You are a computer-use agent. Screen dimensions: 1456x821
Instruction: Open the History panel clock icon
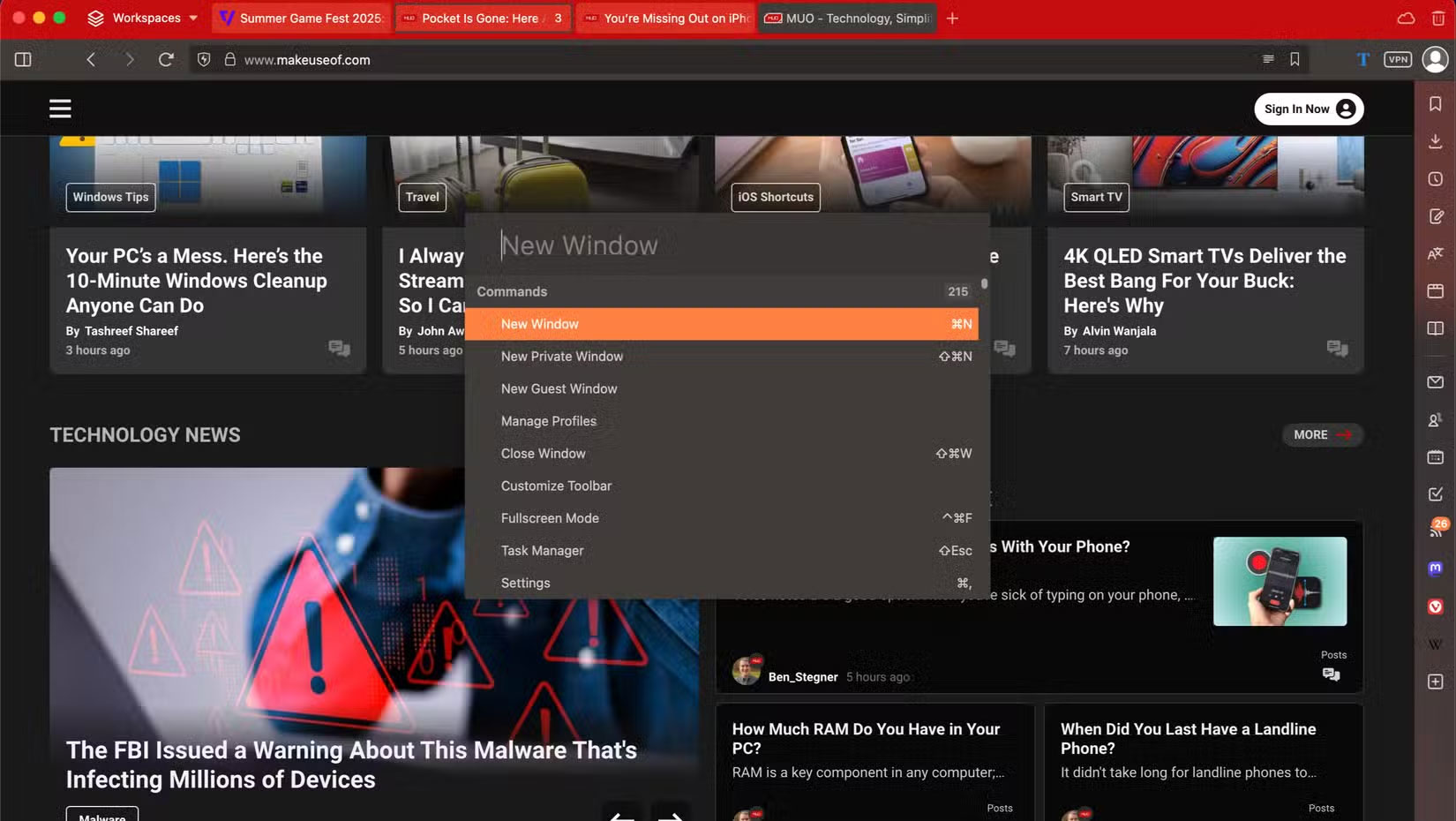[1436, 179]
